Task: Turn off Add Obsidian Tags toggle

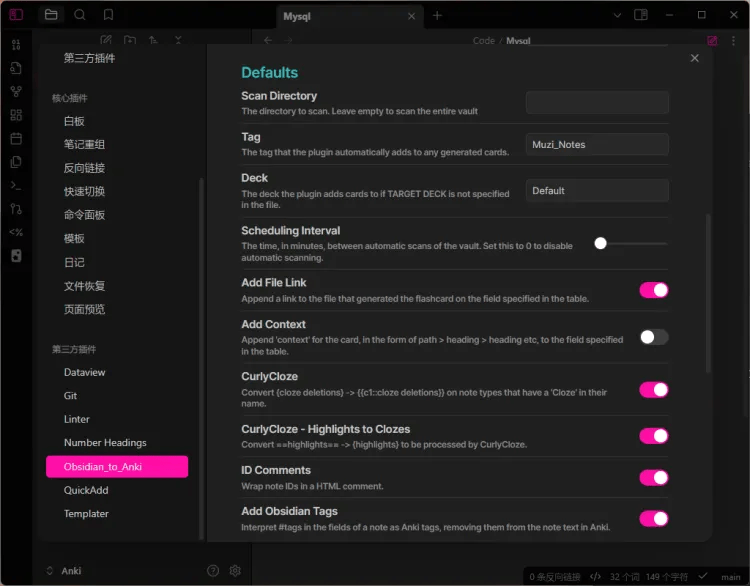Action: [654, 519]
